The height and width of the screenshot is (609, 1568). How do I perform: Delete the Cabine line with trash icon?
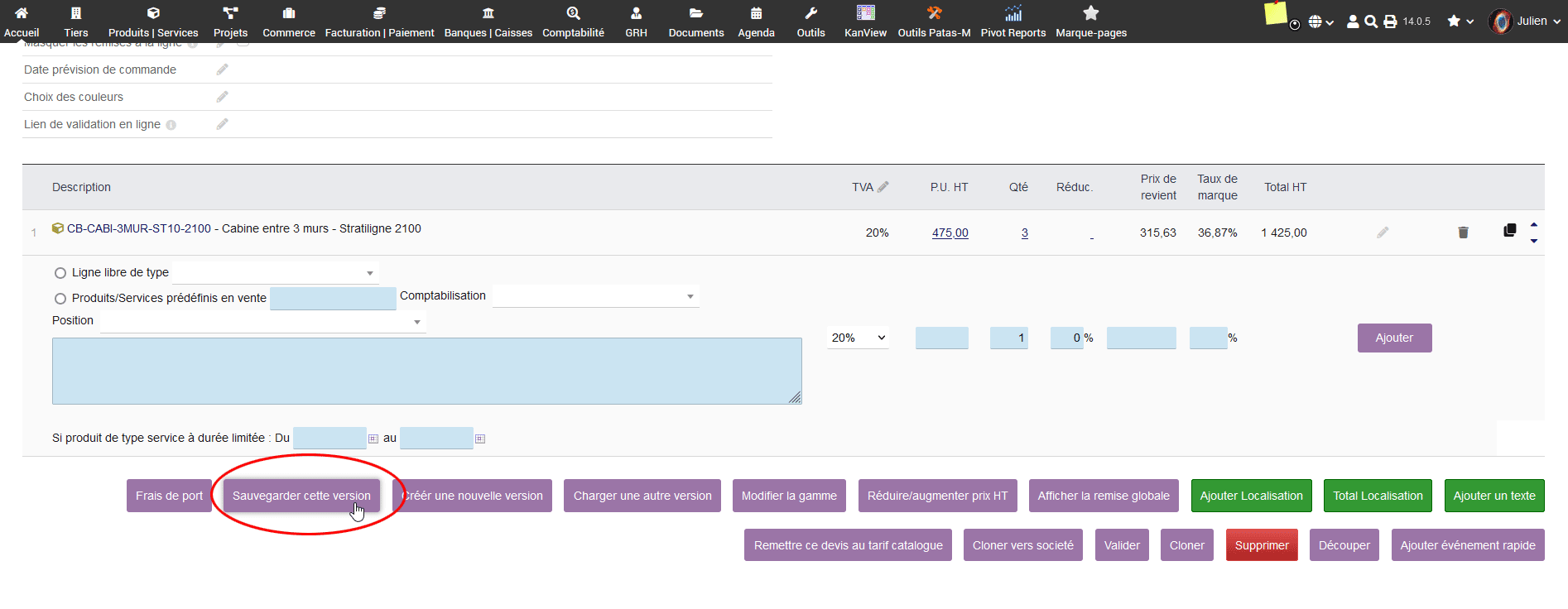pos(1463,233)
